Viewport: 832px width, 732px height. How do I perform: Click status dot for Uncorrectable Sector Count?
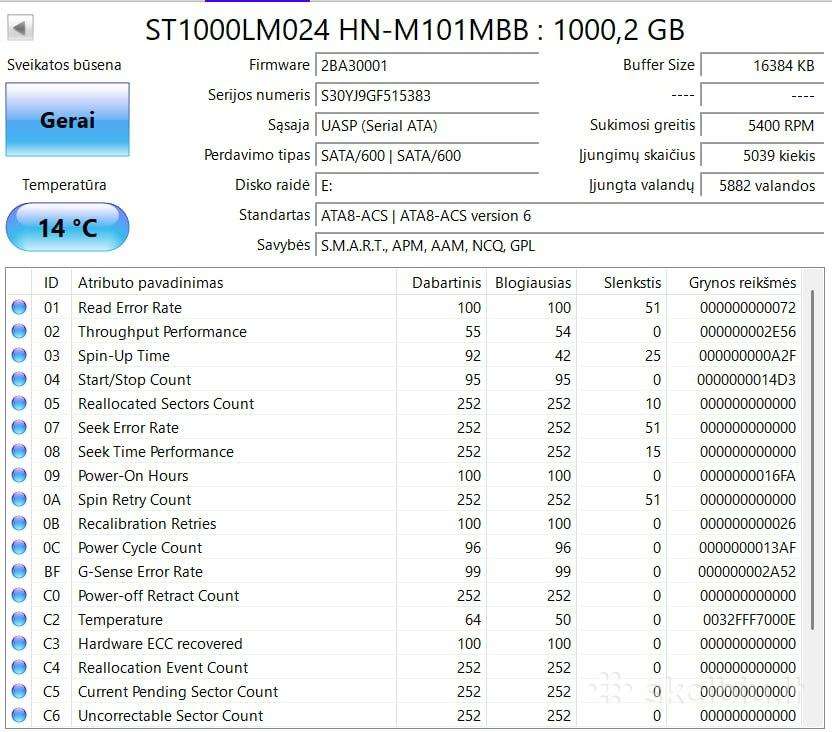(x=19, y=715)
